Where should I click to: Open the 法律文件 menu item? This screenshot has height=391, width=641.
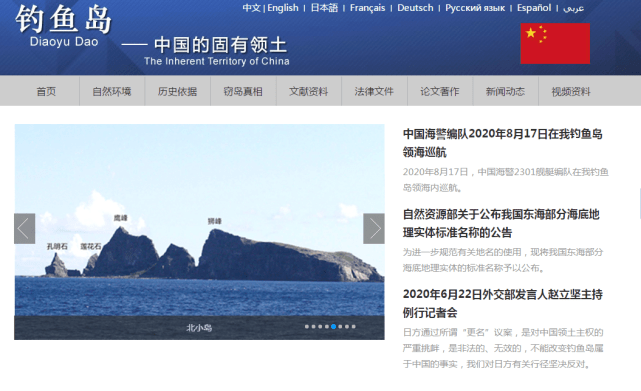pos(374,91)
